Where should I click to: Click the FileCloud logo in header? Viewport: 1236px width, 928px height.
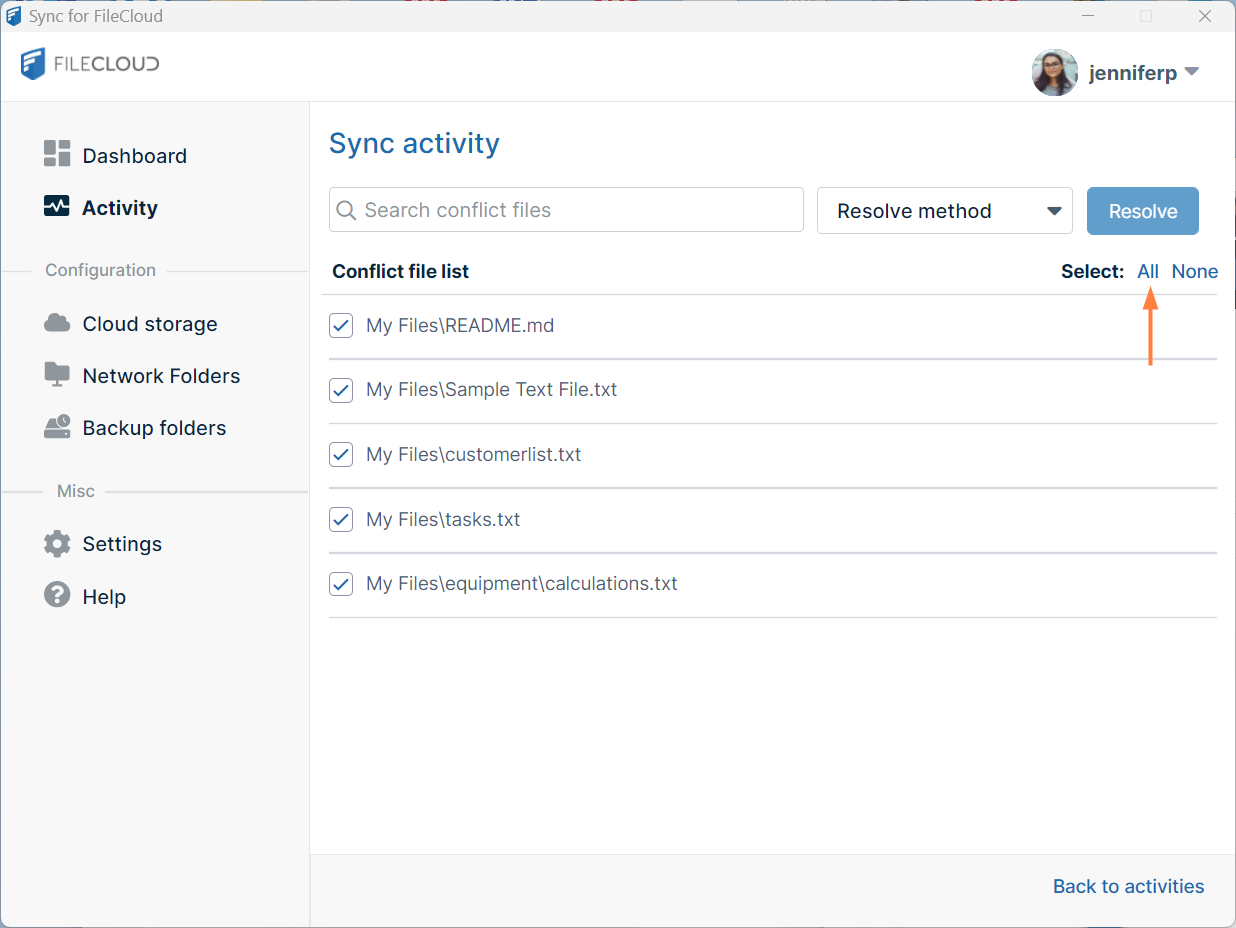90,65
